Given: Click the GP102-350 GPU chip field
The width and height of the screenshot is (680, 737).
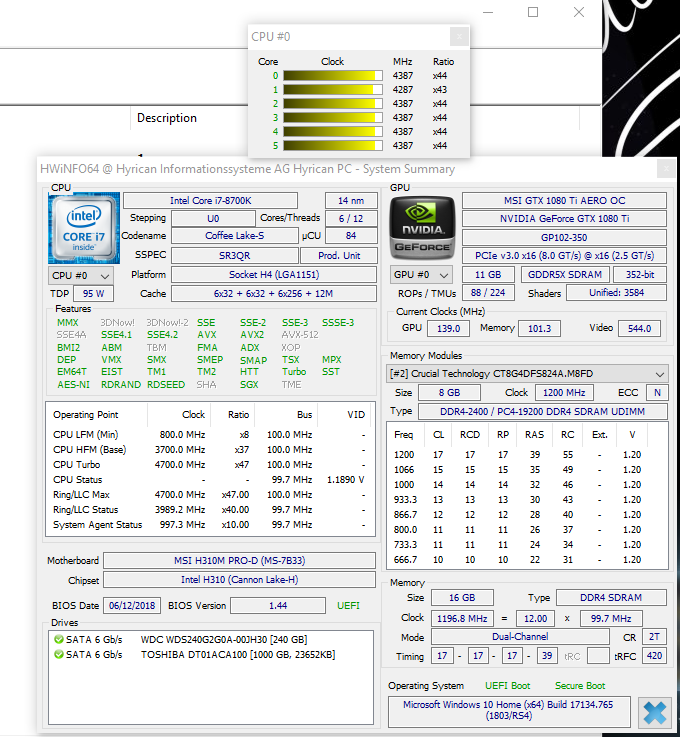Looking at the screenshot, I should click(x=564, y=237).
